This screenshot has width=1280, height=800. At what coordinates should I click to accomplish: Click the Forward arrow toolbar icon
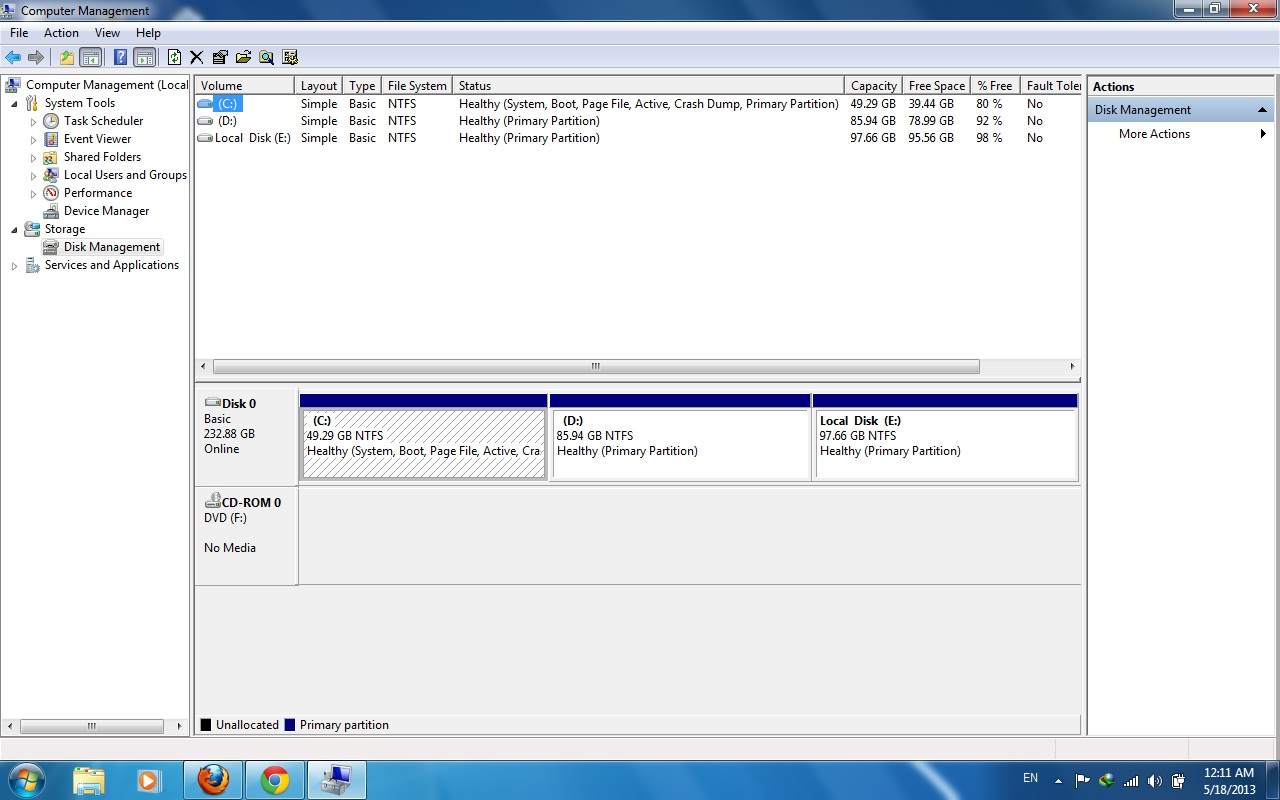coord(36,58)
